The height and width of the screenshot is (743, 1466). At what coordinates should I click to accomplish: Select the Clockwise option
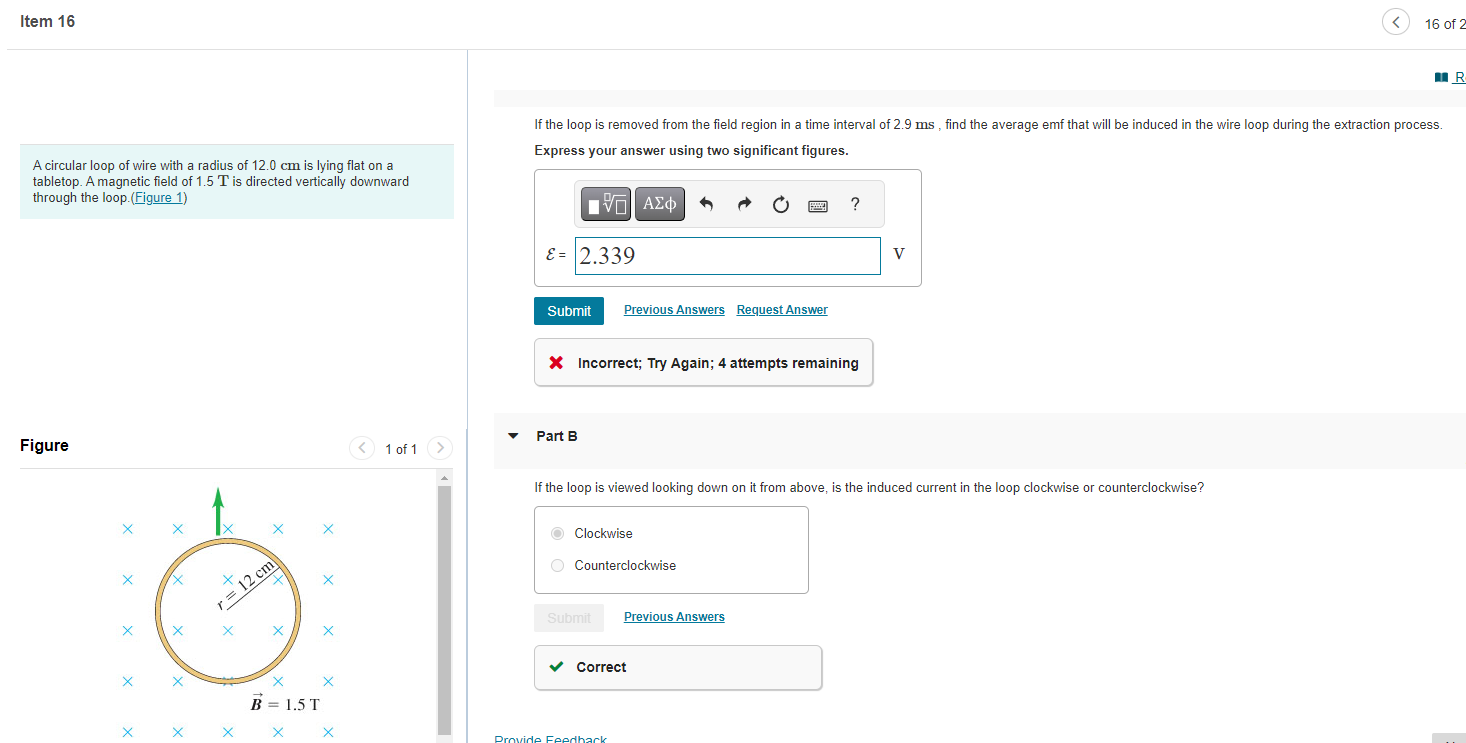click(x=558, y=533)
